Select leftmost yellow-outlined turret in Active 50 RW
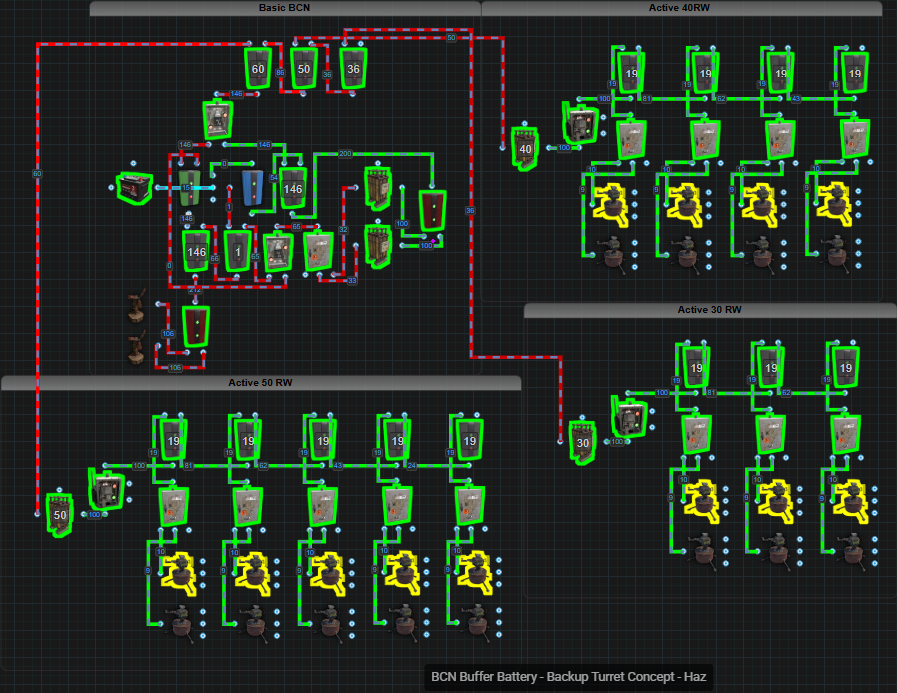The width and height of the screenshot is (897, 693). (178, 573)
